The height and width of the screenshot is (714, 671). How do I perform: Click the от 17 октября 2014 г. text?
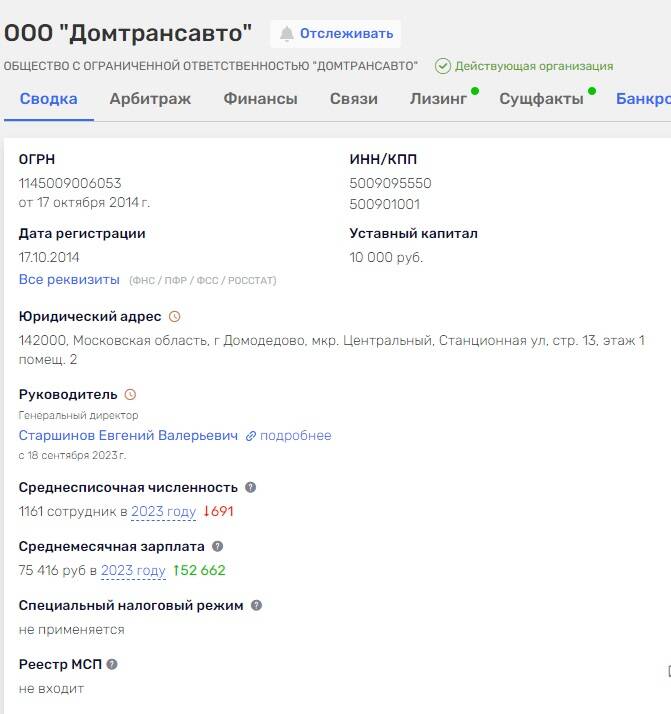tap(84, 202)
